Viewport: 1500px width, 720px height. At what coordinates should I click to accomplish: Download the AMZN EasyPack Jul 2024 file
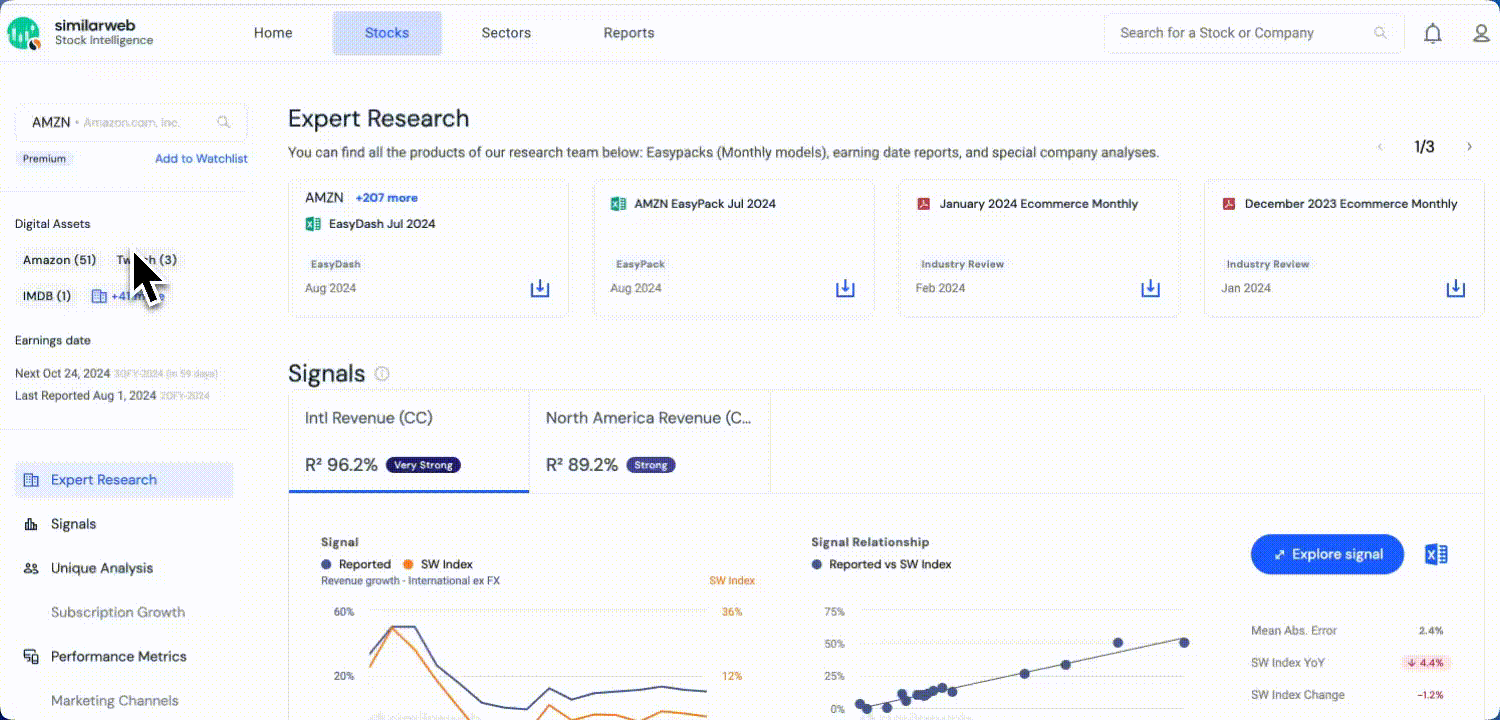845,288
